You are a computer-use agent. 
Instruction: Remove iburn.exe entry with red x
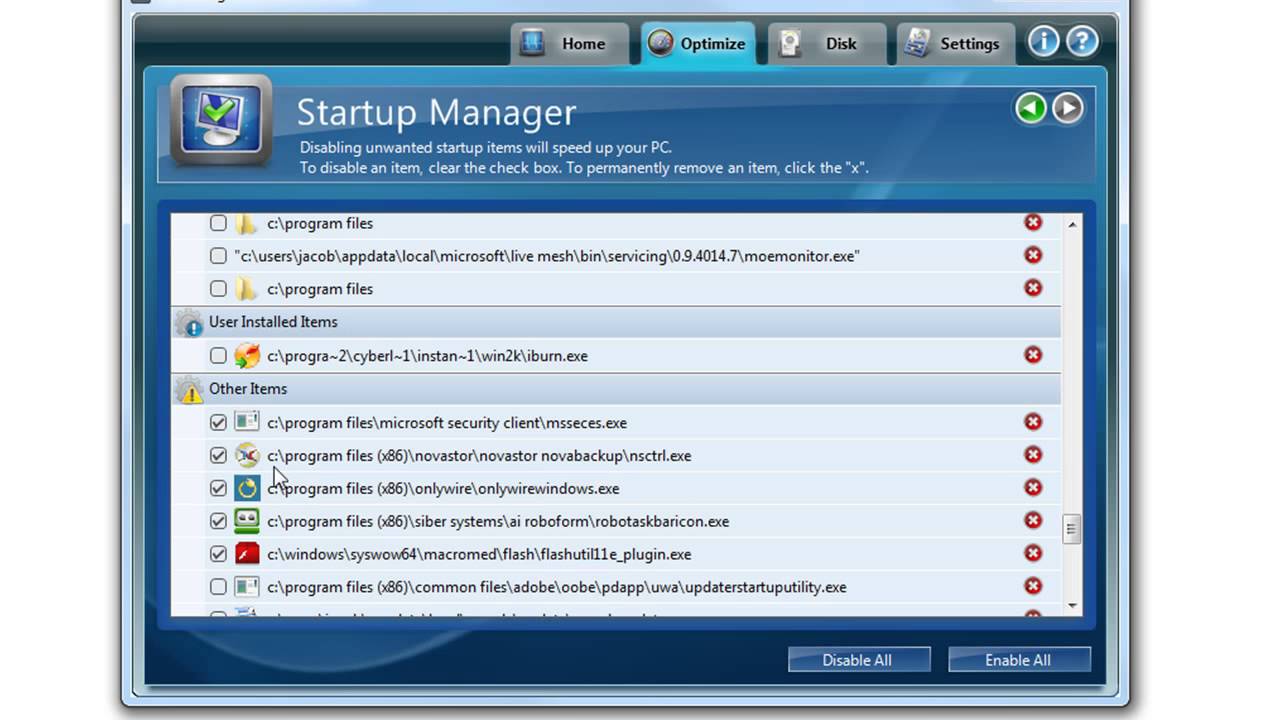pos(1033,355)
